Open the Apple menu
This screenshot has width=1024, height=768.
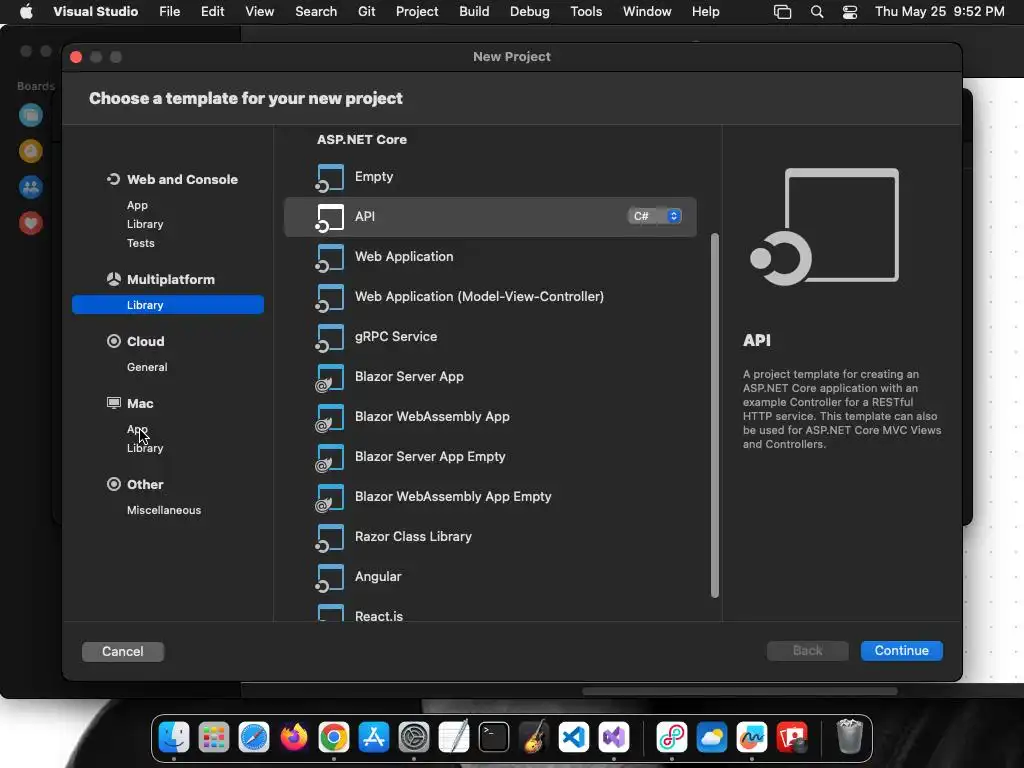tap(26, 12)
